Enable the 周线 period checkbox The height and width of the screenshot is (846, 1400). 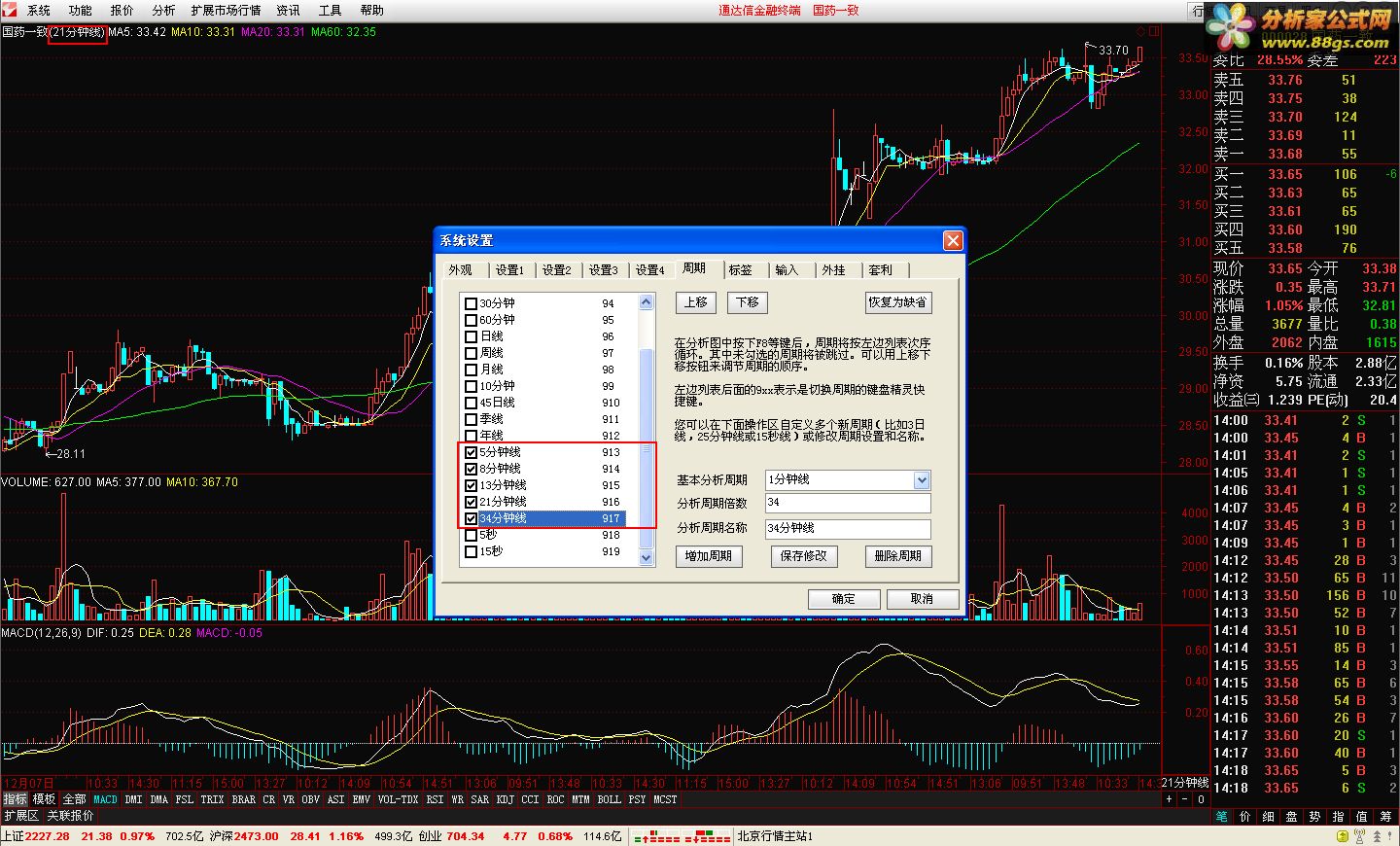(x=471, y=353)
